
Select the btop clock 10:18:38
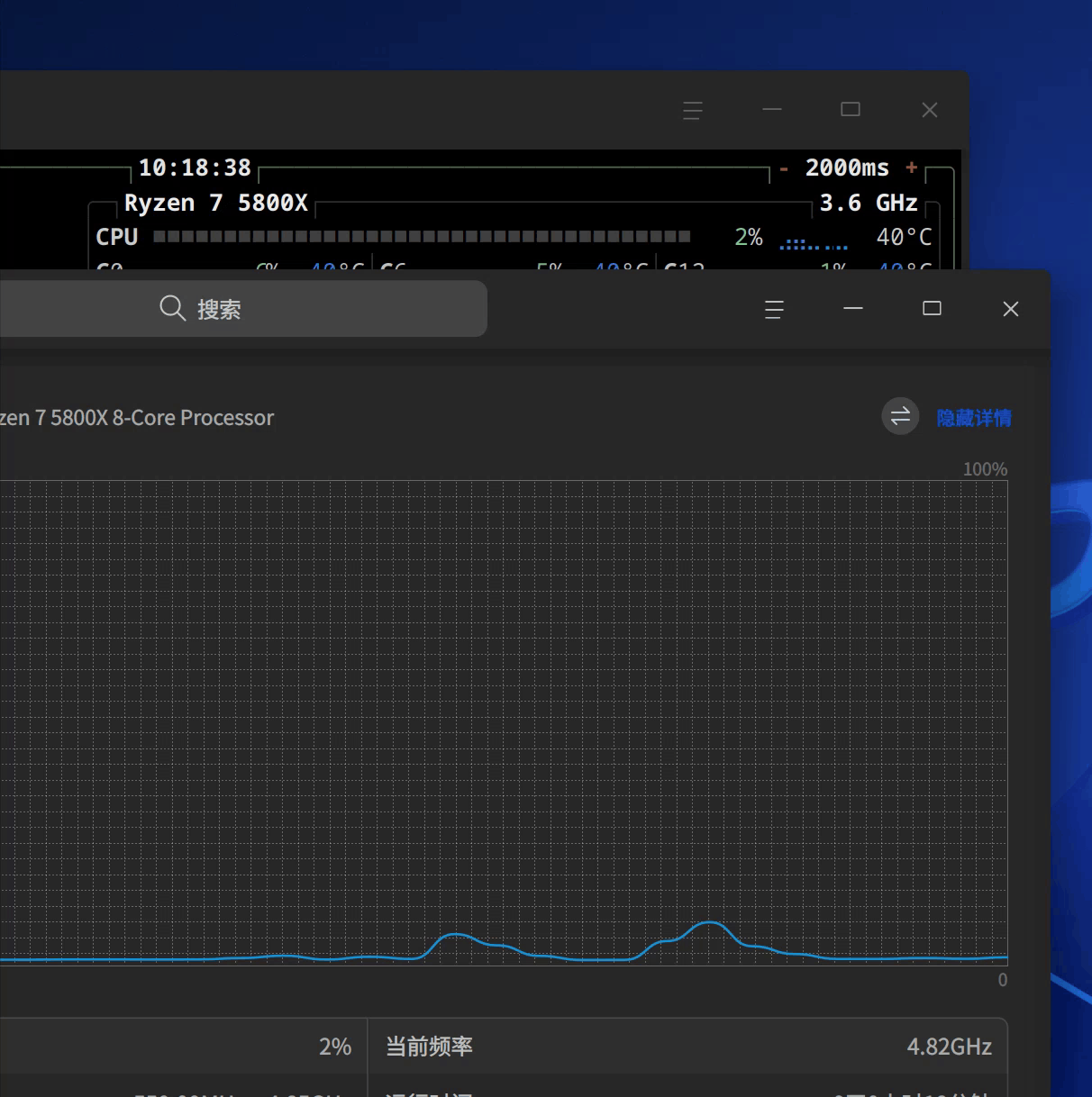coord(195,168)
